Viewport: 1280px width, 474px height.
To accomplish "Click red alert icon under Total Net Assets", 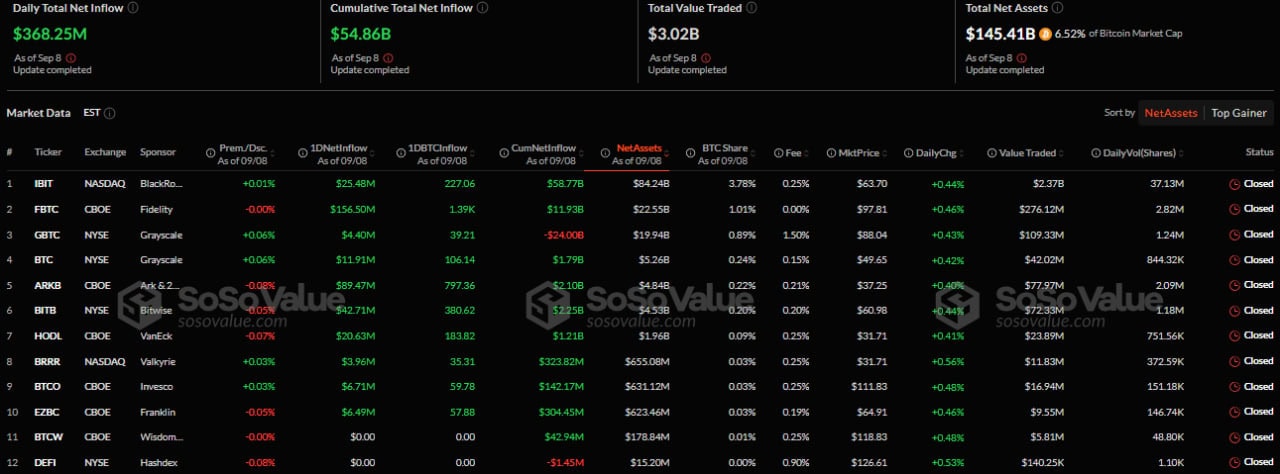I will [x=1022, y=58].
